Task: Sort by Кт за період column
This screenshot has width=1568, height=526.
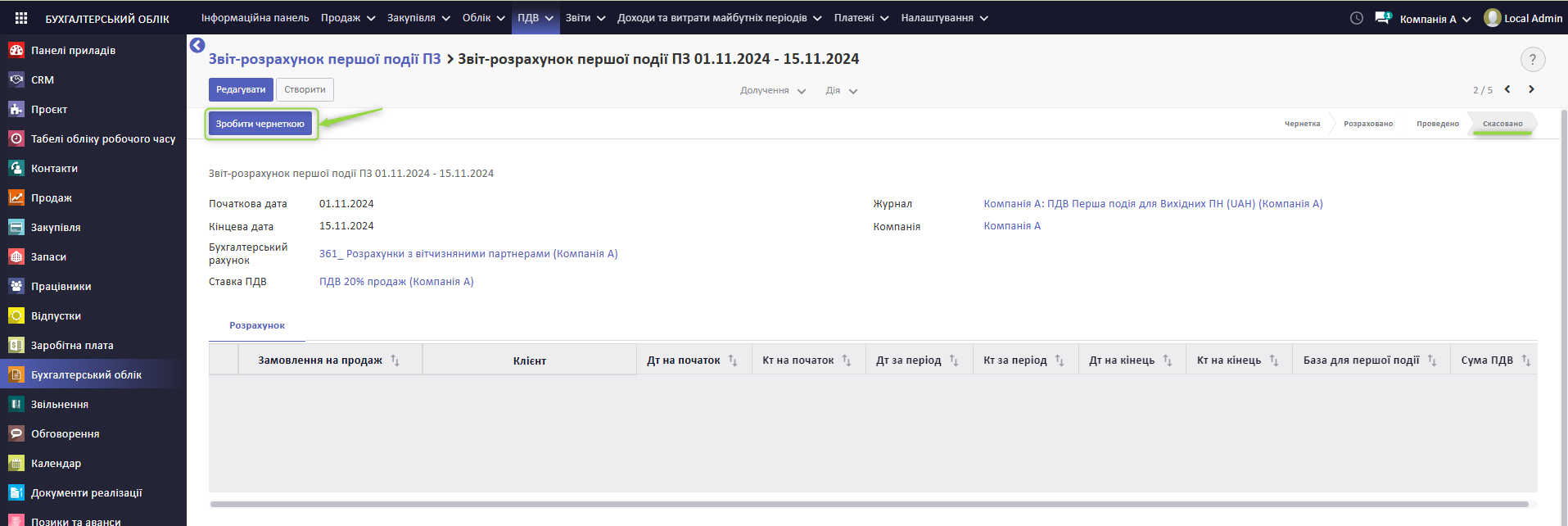Action: [x=1025, y=360]
